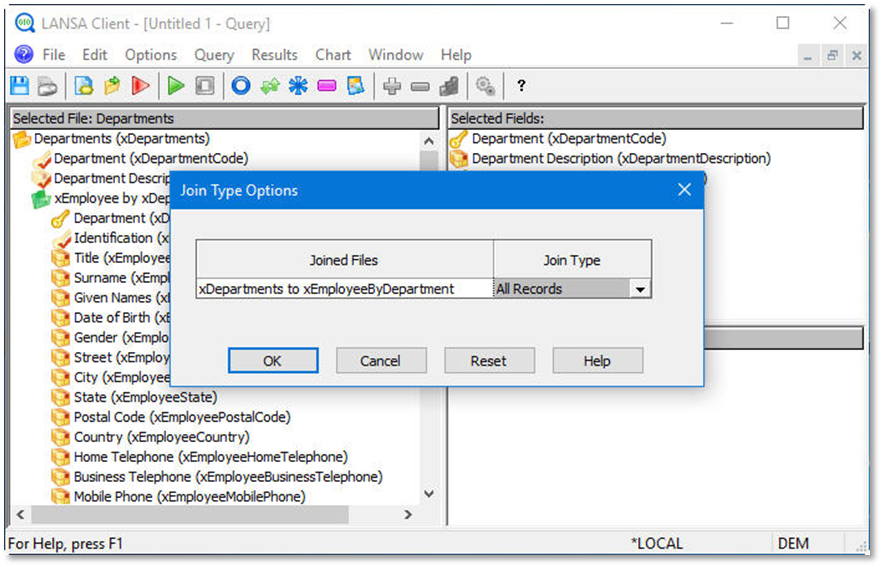This screenshot has width=882, height=567.
Task: Click the Join Type column header
Action: click(x=572, y=260)
